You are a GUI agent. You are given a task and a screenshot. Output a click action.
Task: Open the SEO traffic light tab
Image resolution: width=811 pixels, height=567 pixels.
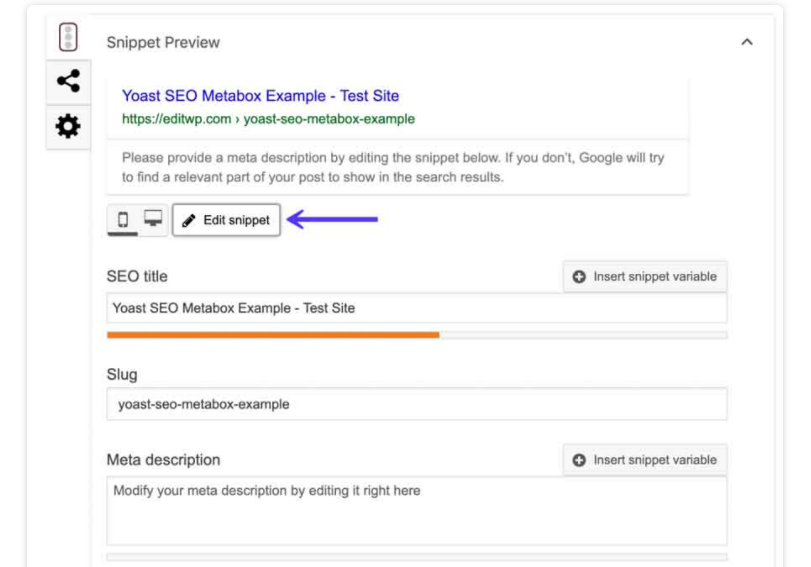(x=69, y=39)
